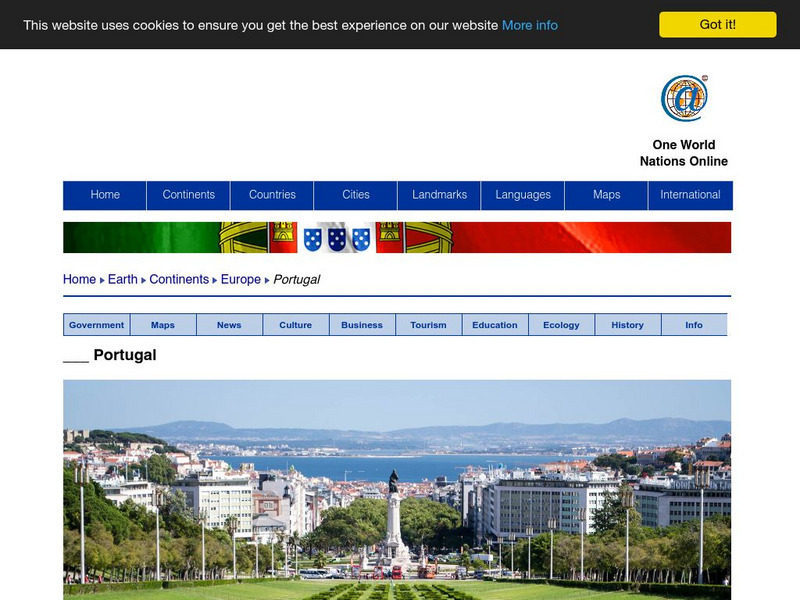Click Europe in the breadcrumb trail
This screenshot has width=800, height=600.
pos(240,279)
